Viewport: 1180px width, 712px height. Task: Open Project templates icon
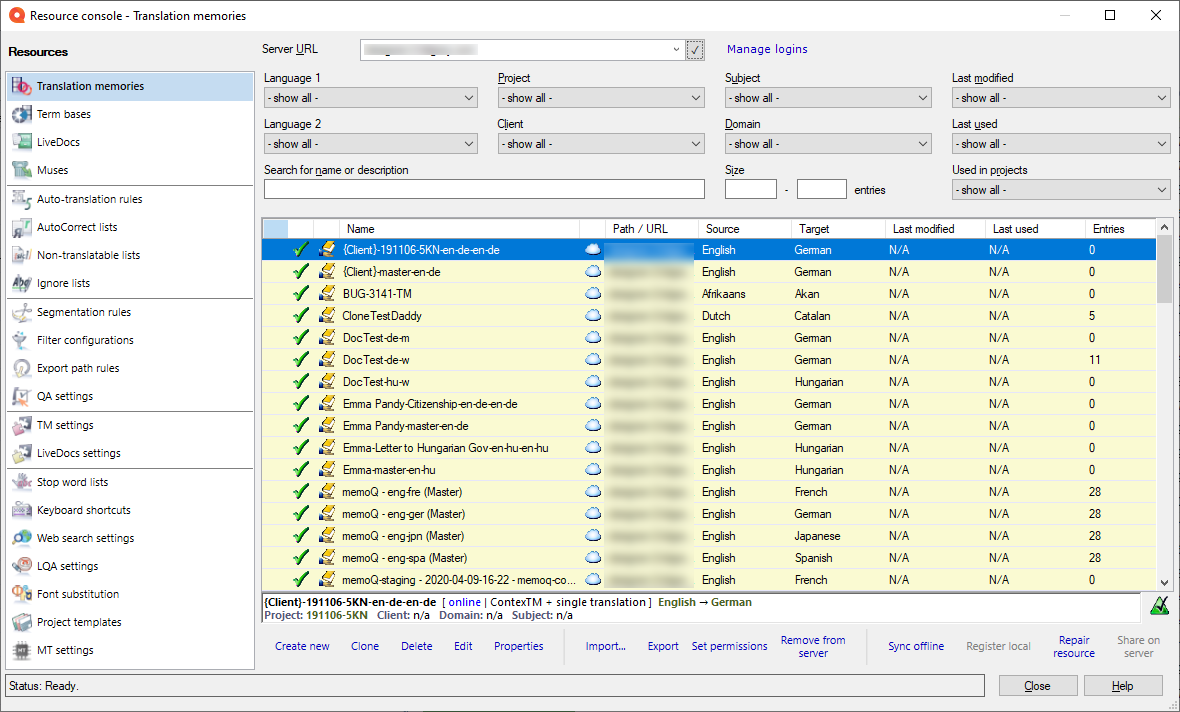22,622
